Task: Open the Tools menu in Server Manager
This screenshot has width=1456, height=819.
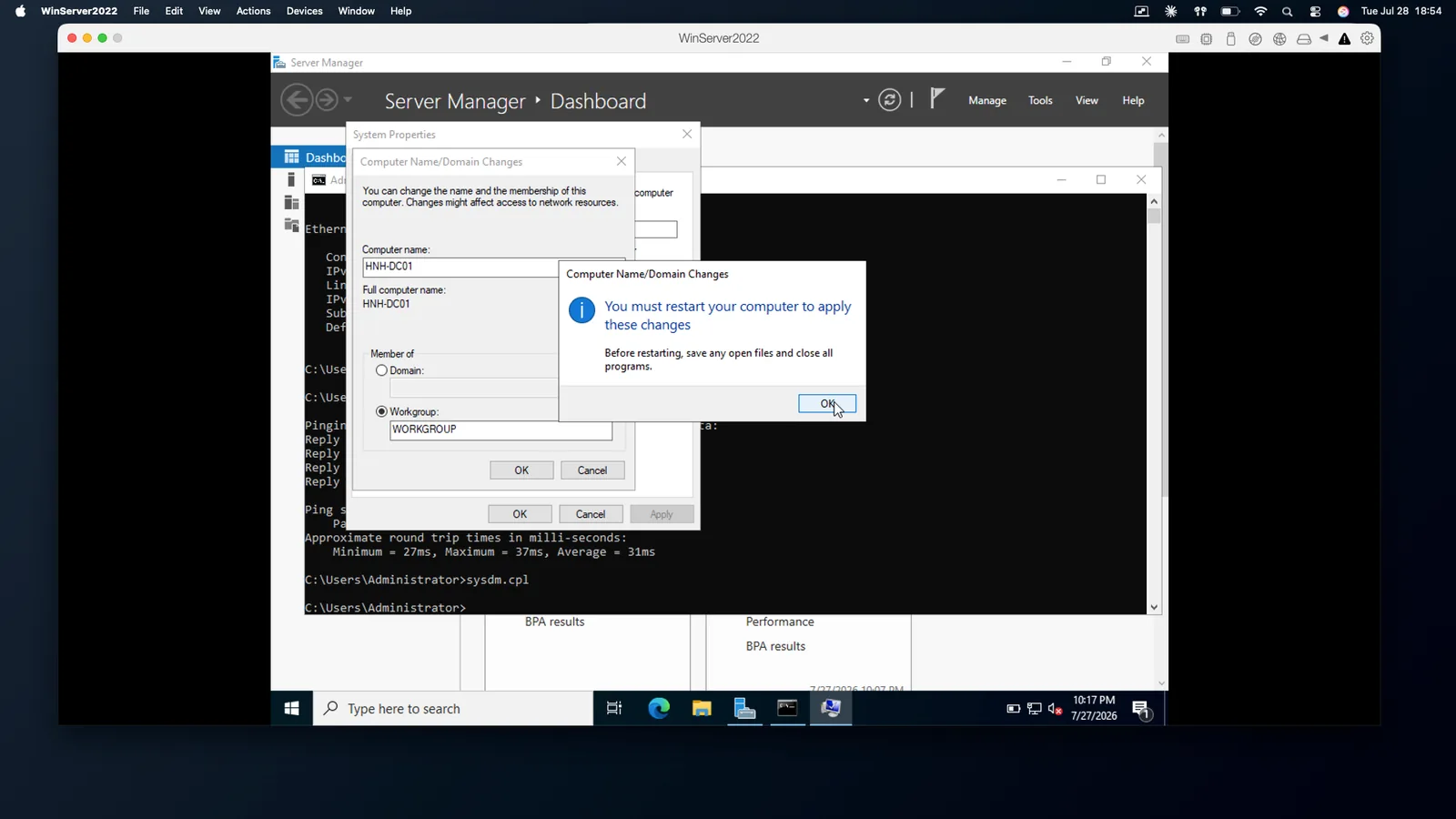Action: 1040,100
